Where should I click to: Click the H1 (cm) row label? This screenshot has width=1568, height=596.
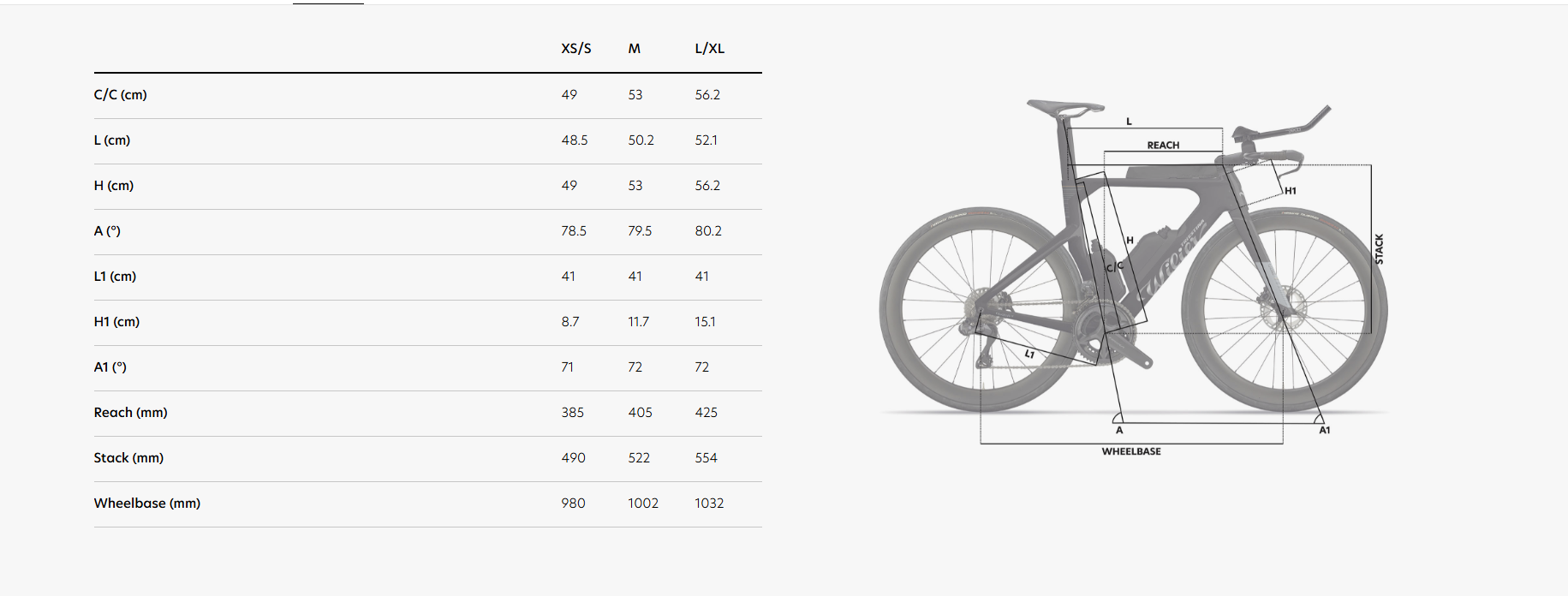click(116, 322)
